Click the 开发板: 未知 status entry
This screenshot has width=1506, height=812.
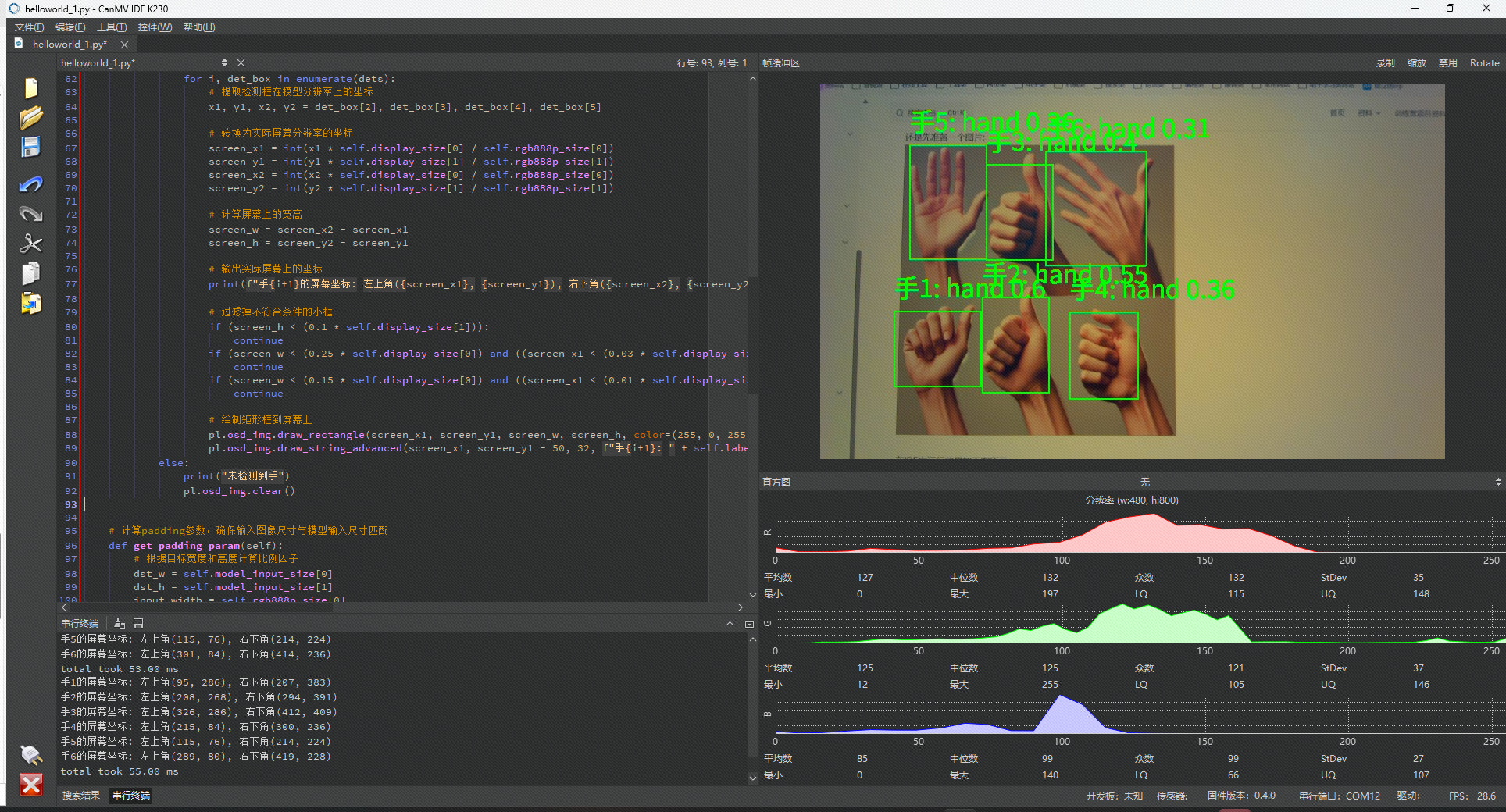[1115, 796]
